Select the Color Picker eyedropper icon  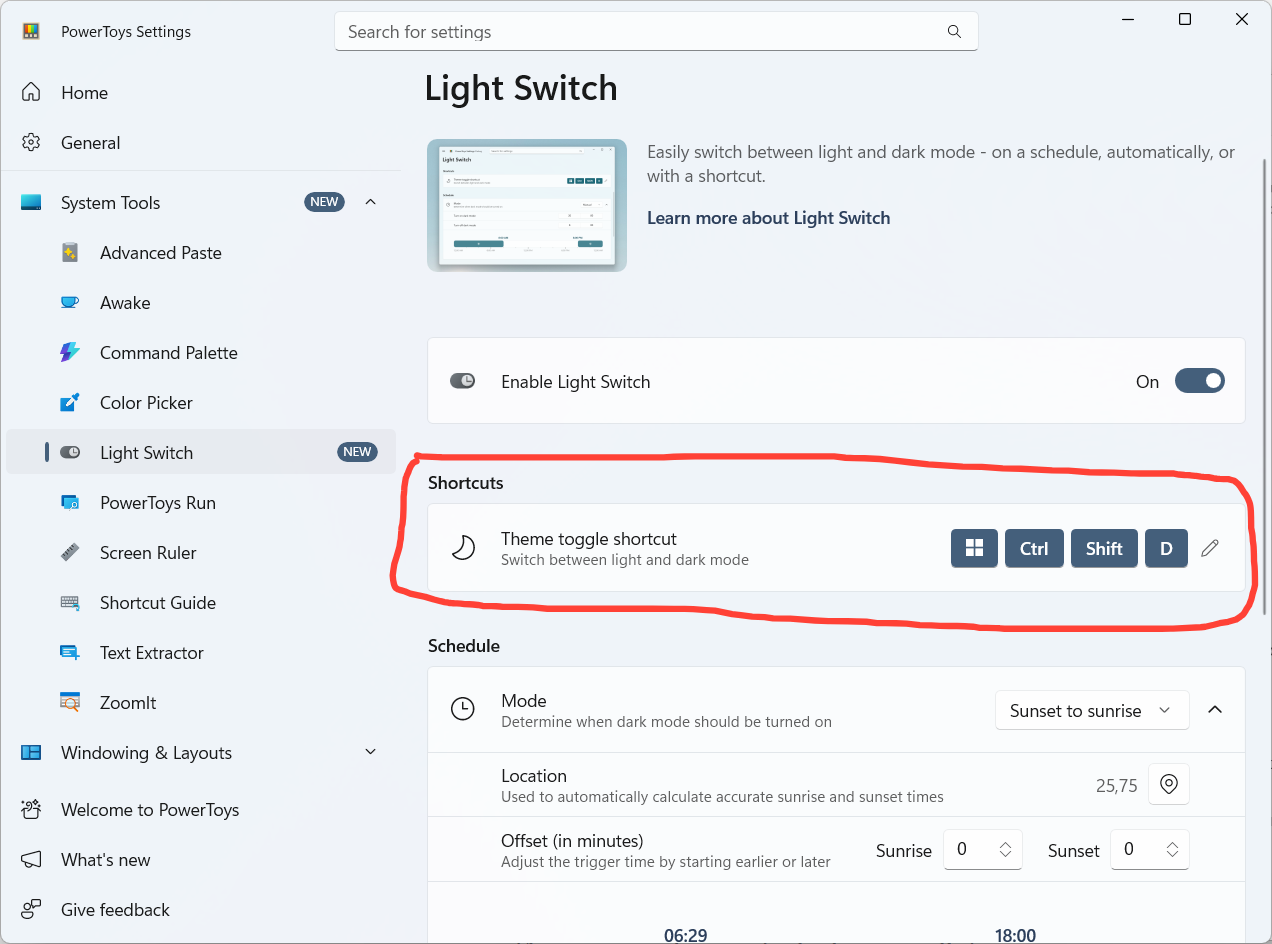coord(70,403)
